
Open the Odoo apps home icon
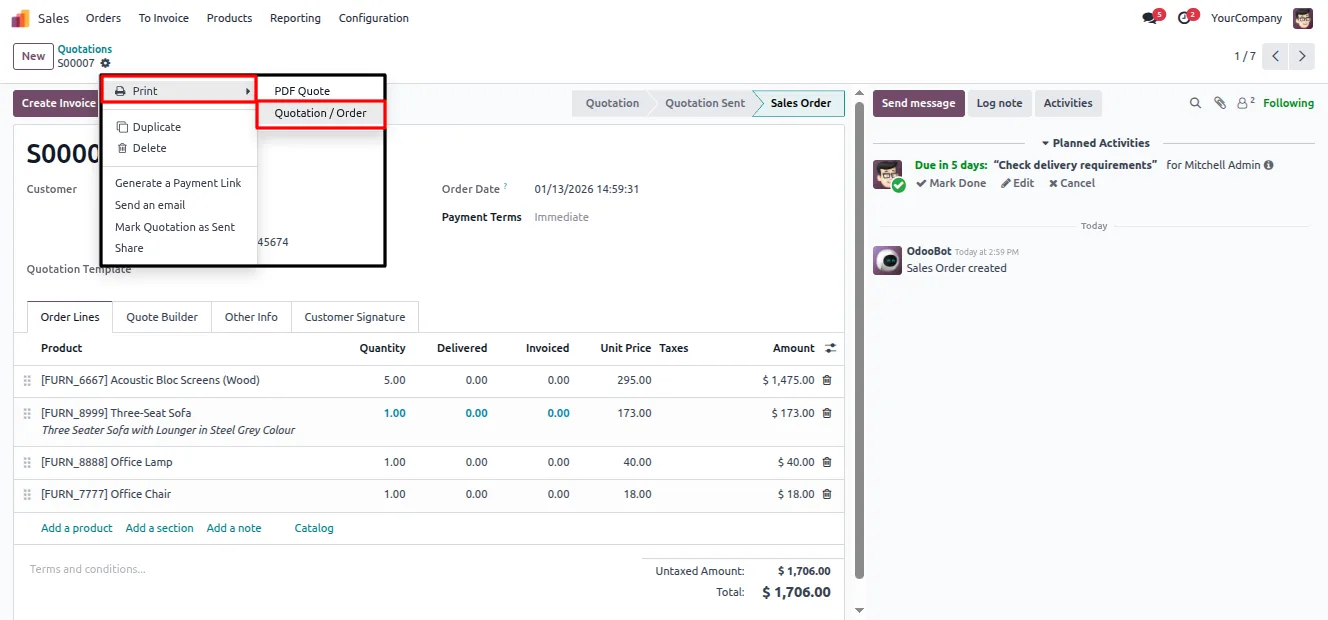20,18
